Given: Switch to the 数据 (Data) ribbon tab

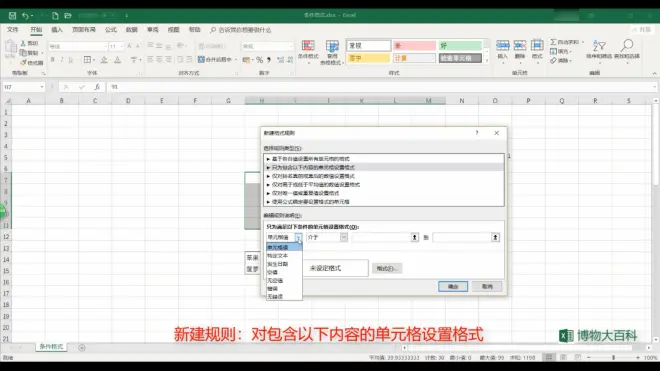Looking at the screenshot, I should pos(132,30).
